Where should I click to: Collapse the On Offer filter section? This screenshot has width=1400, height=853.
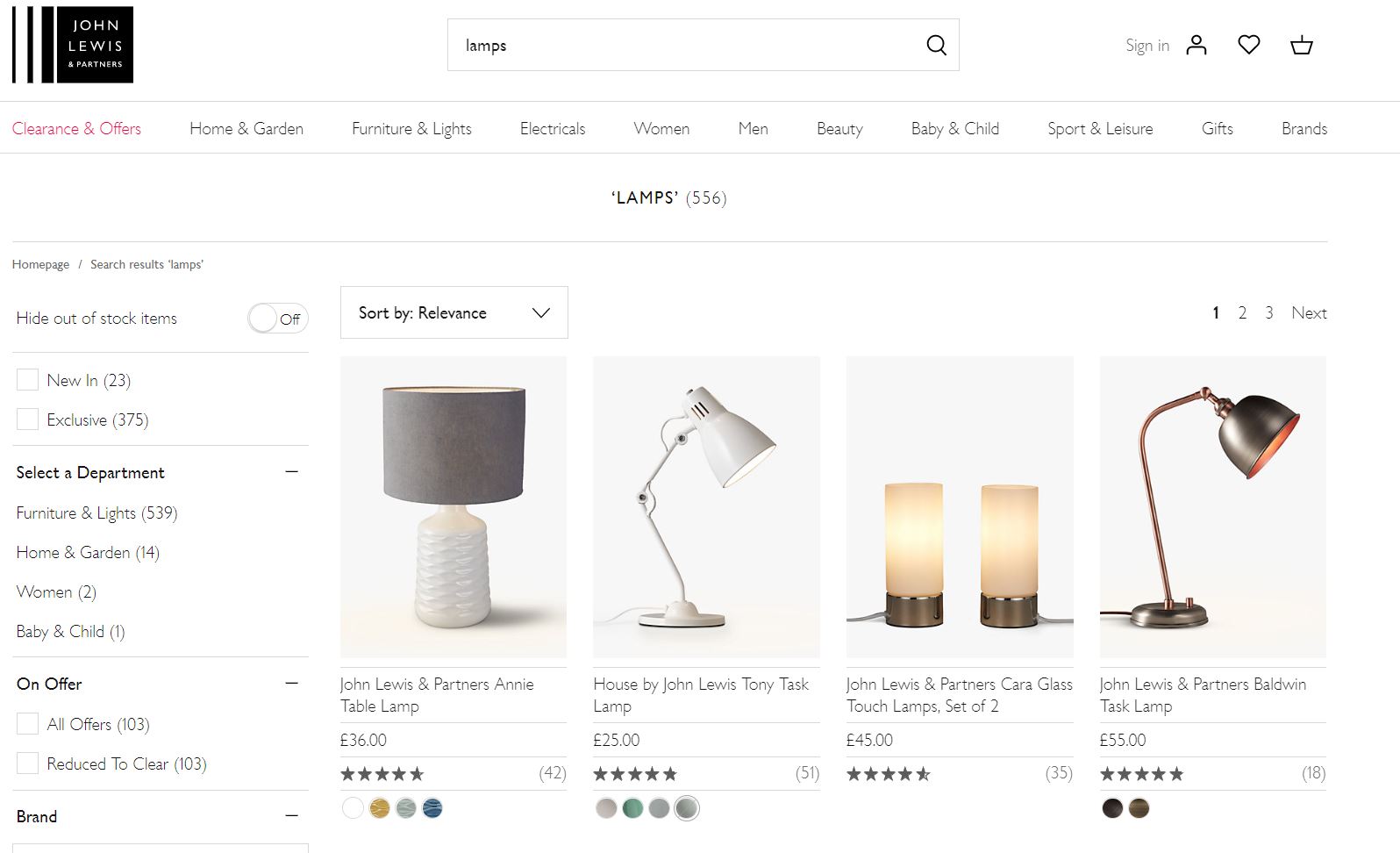(x=292, y=684)
